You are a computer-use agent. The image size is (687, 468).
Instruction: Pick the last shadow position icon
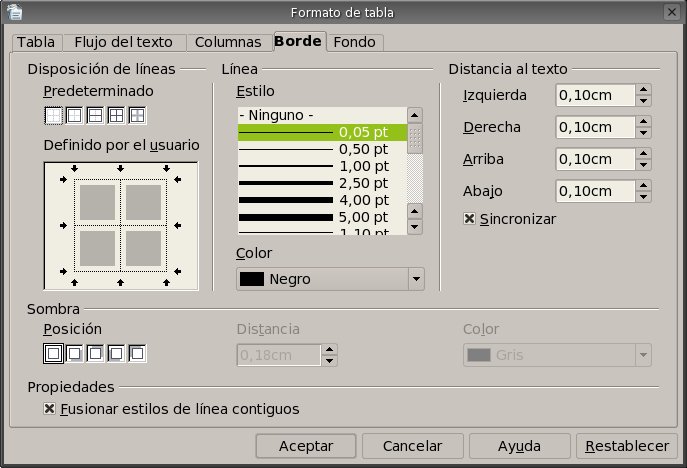(138, 353)
